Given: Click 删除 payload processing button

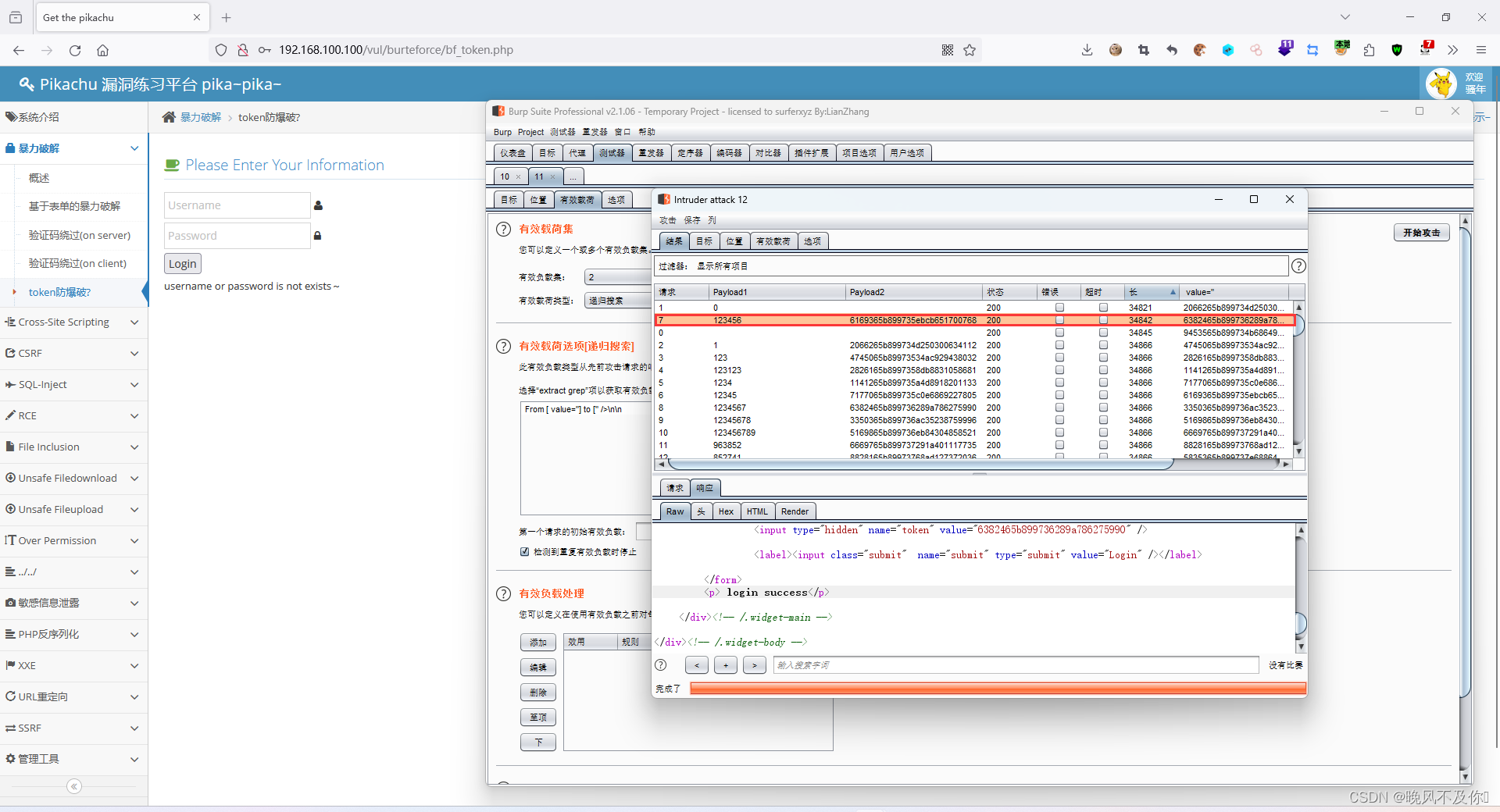Looking at the screenshot, I should (x=538, y=693).
